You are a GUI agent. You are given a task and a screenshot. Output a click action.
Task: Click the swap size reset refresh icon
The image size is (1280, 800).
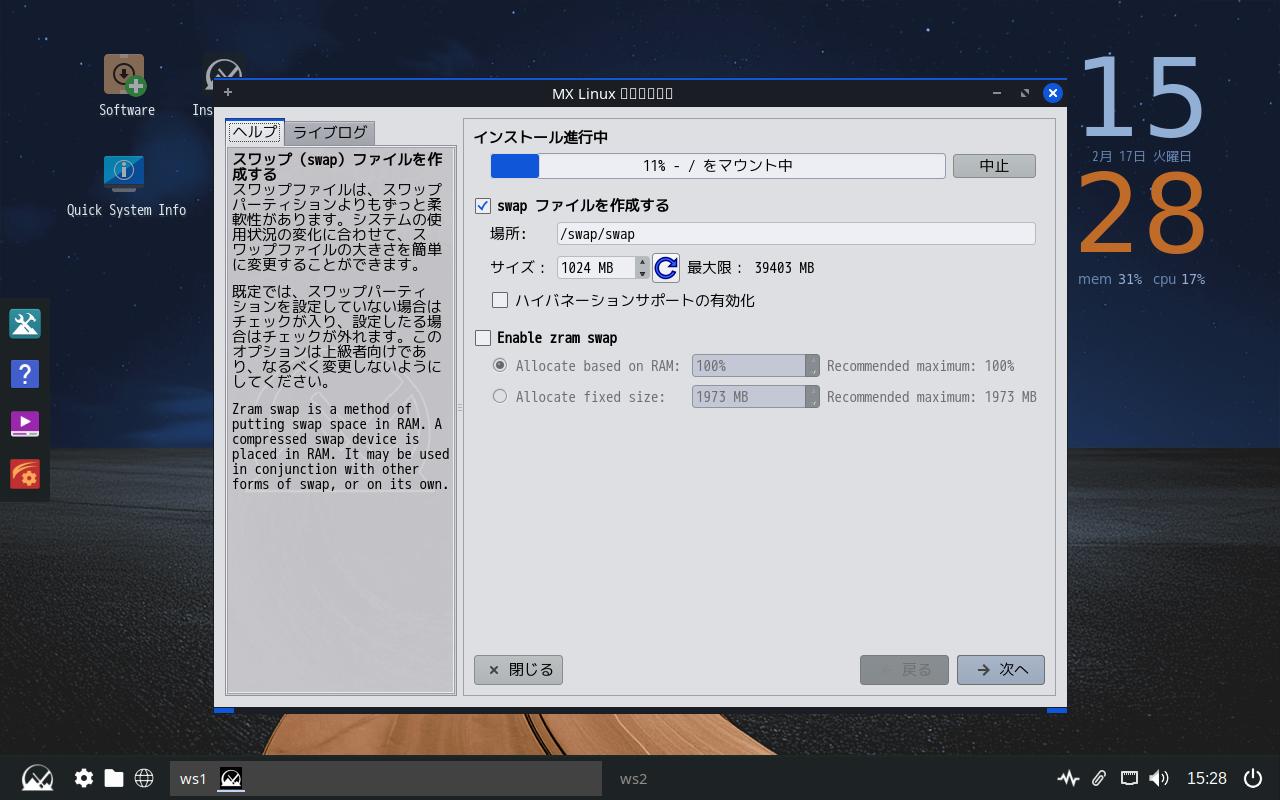click(x=665, y=268)
